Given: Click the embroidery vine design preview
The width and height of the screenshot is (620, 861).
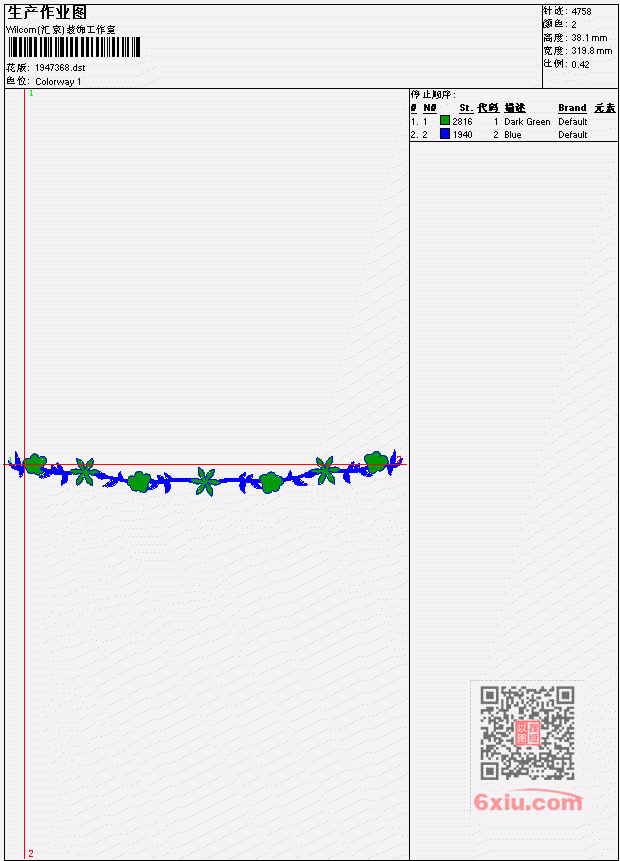Looking at the screenshot, I should pos(206,472).
